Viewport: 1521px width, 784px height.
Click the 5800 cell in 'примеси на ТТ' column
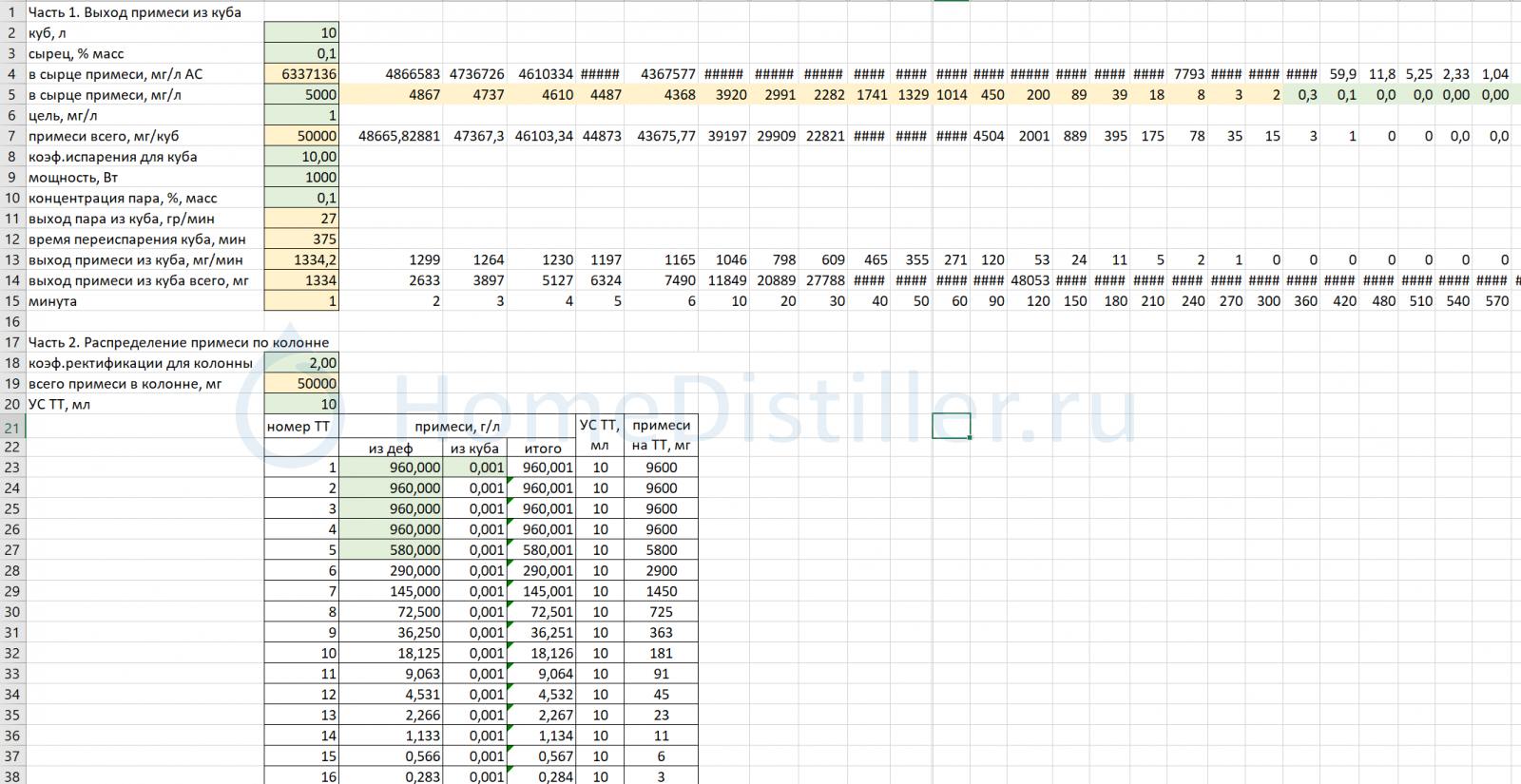coord(661,550)
